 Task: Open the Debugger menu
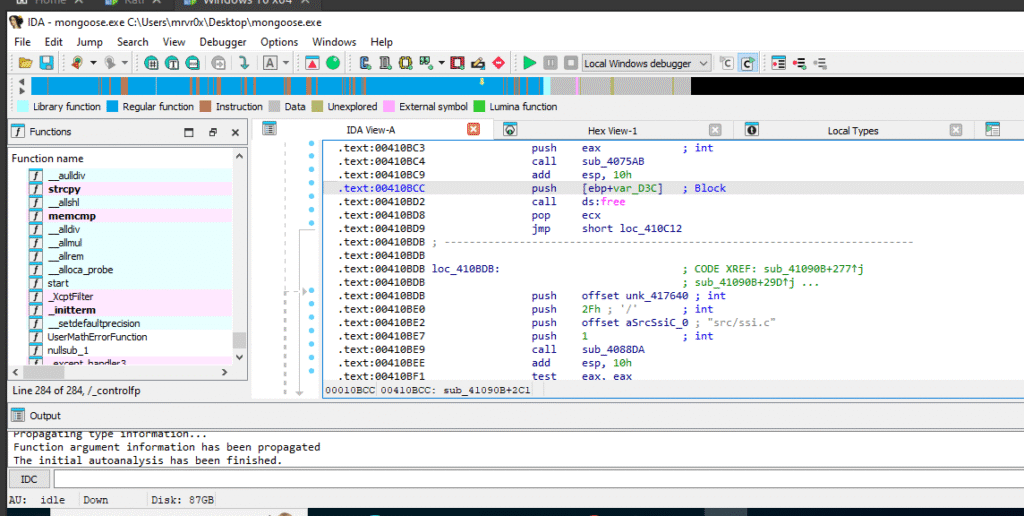[223, 42]
